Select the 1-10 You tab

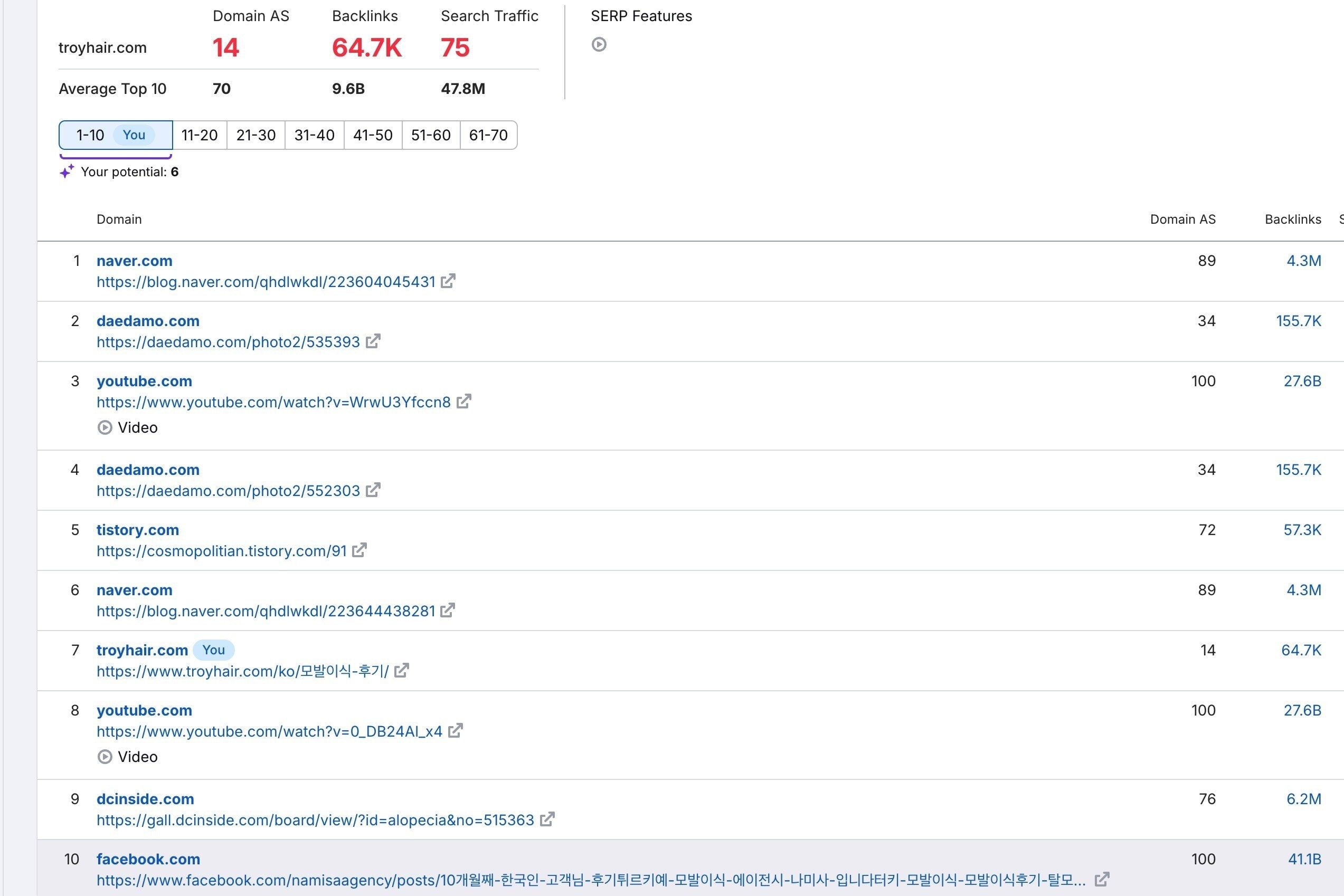[x=116, y=136]
